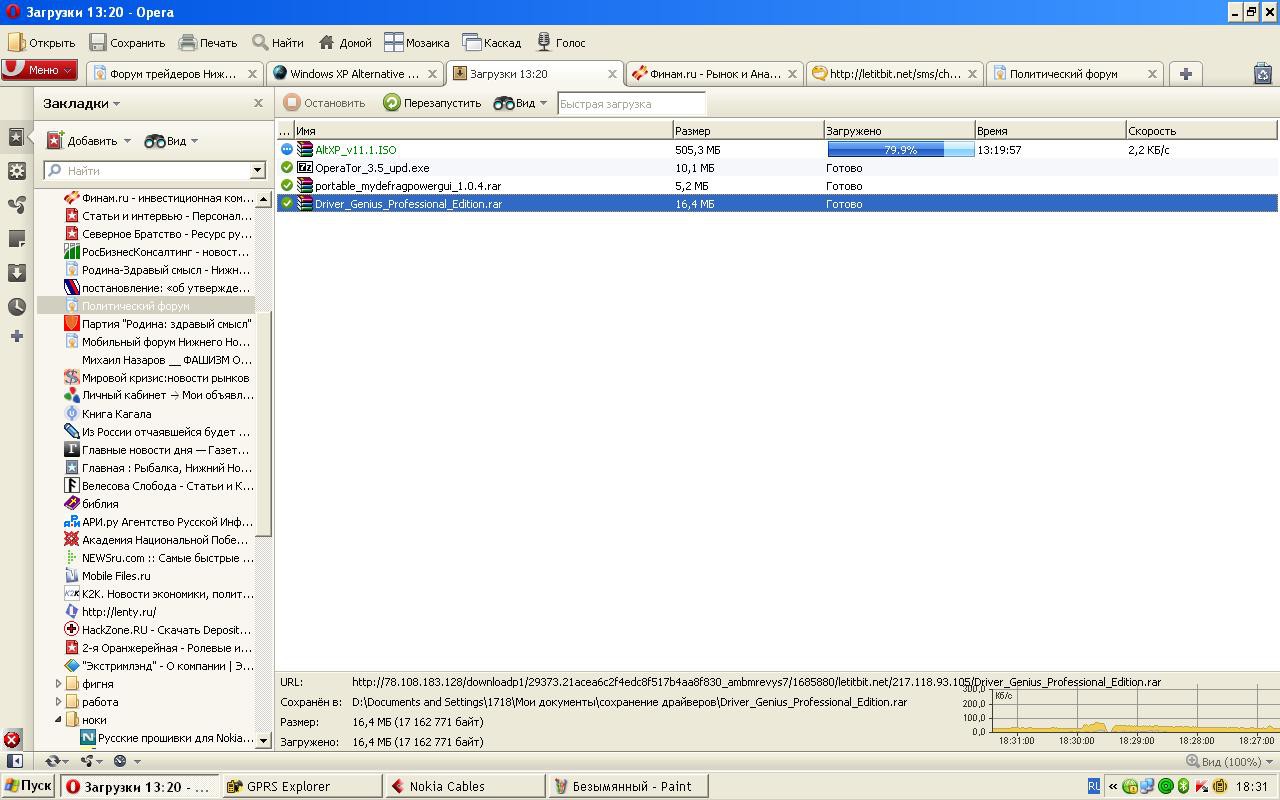Expand the 'фигня' bookmark folder
Image resolution: width=1280 pixels, height=800 pixels.
58,684
